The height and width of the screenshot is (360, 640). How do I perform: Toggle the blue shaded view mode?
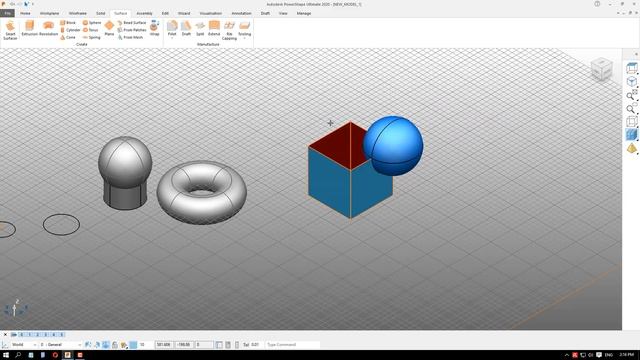(631, 135)
